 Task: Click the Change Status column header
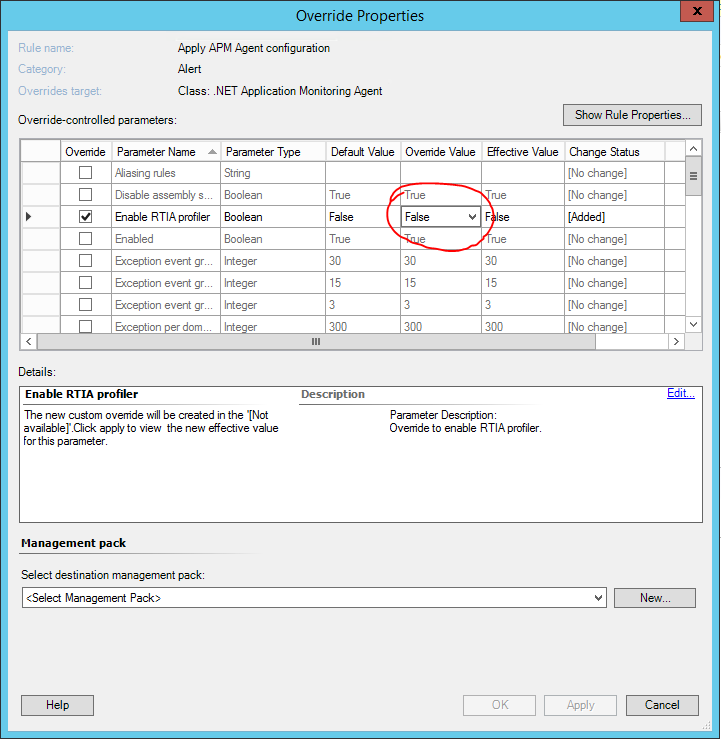click(614, 152)
